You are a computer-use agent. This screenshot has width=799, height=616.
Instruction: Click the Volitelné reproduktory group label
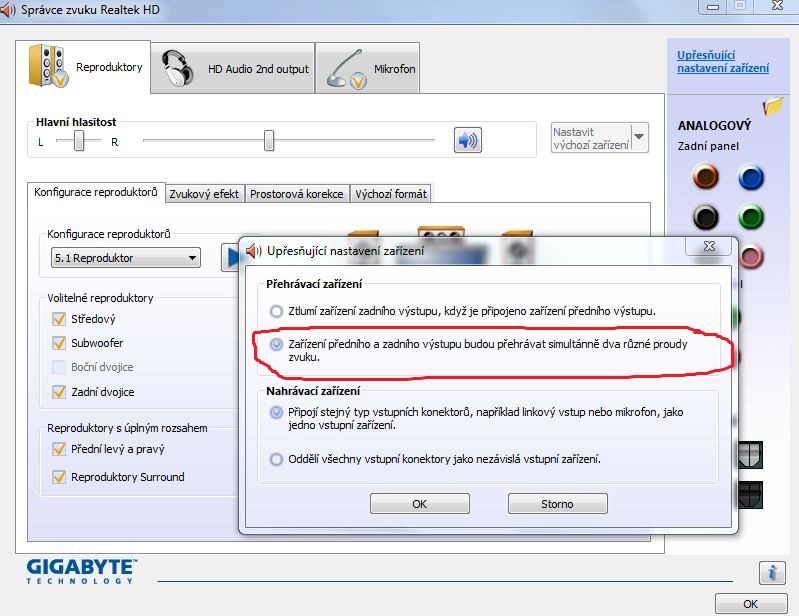pyautogui.click(x=100, y=298)
